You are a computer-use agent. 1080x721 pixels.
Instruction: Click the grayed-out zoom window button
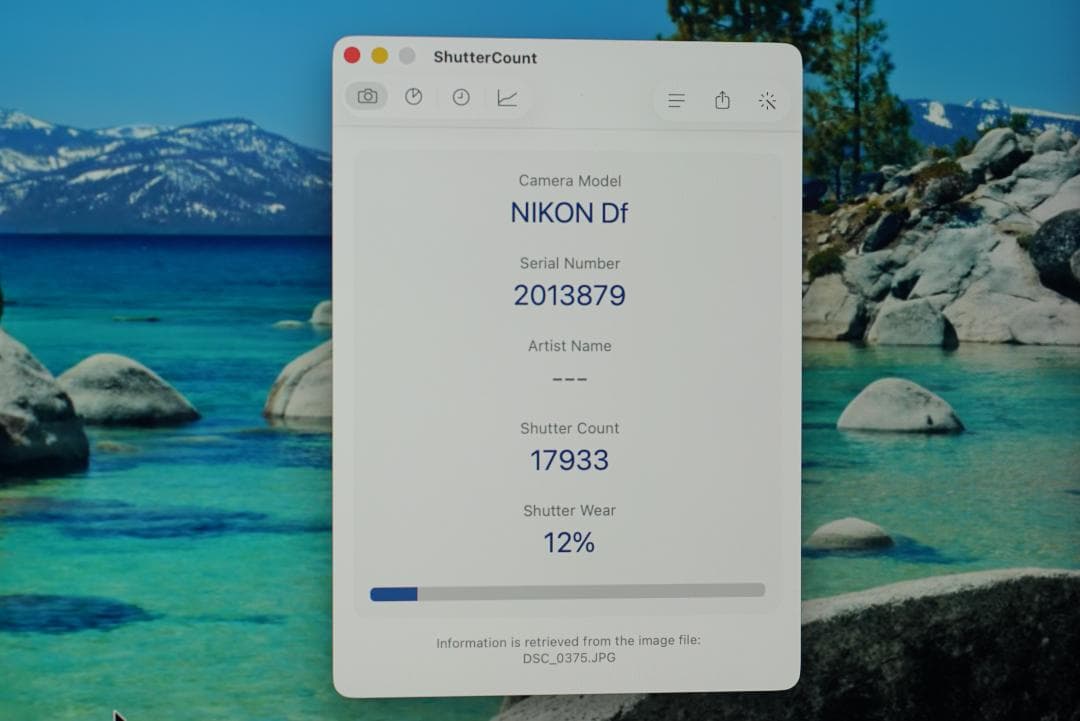(406, 56)
